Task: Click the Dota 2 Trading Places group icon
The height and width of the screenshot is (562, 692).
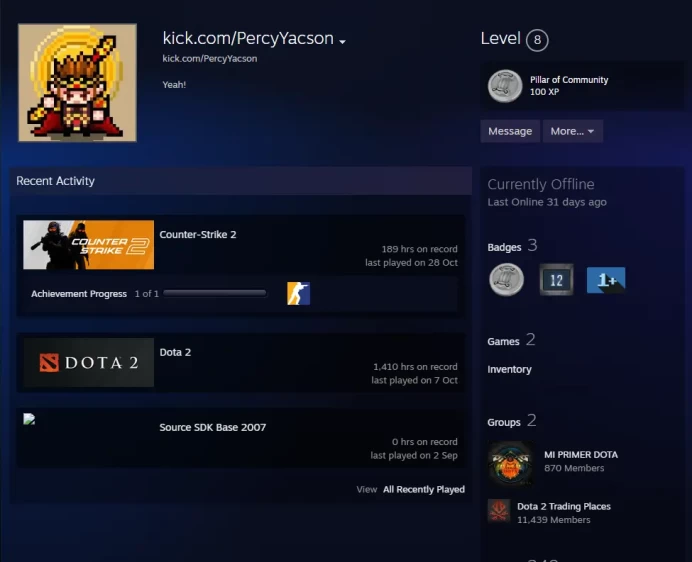Action: [499, 511]
